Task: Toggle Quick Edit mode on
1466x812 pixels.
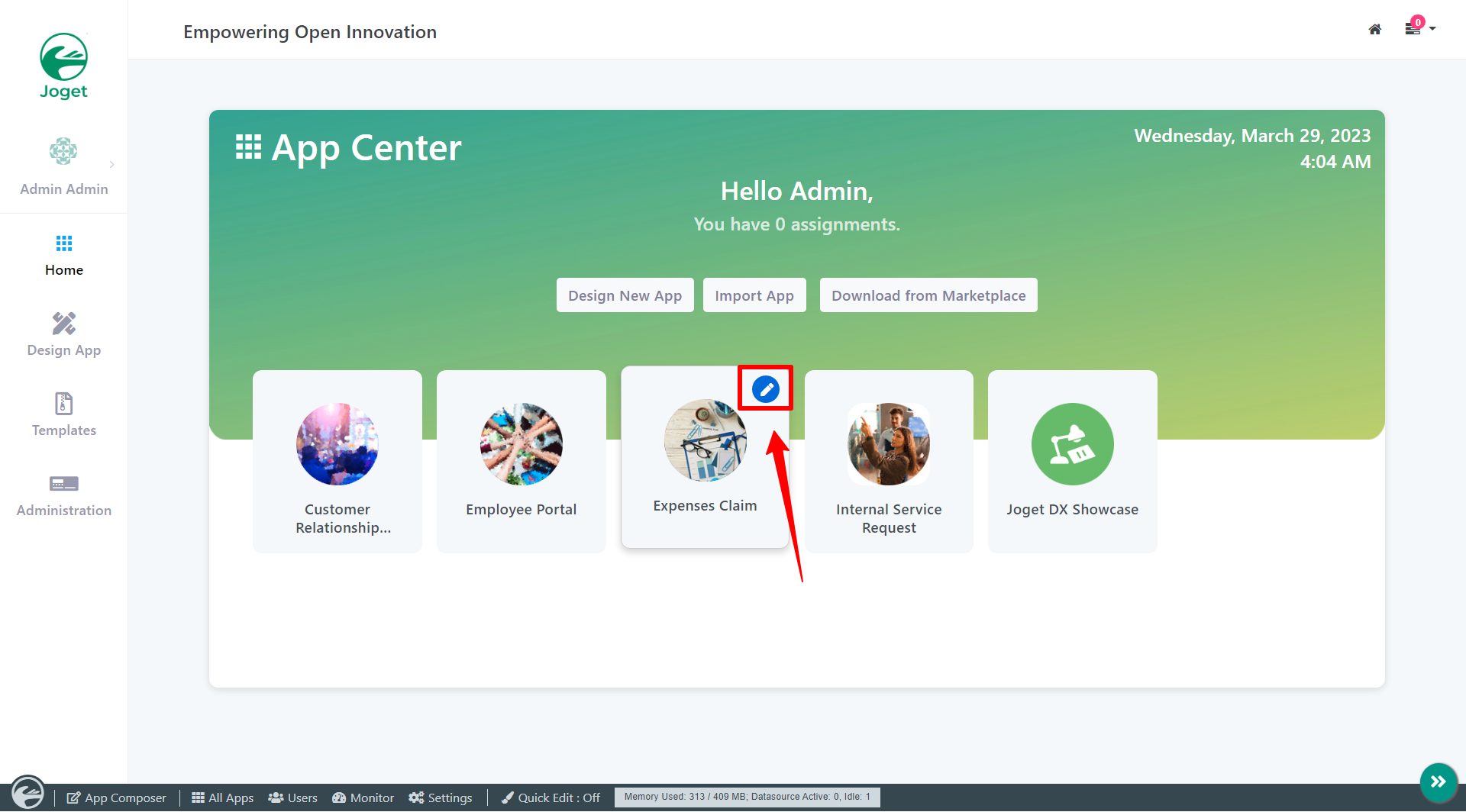Action: [551, 797]
